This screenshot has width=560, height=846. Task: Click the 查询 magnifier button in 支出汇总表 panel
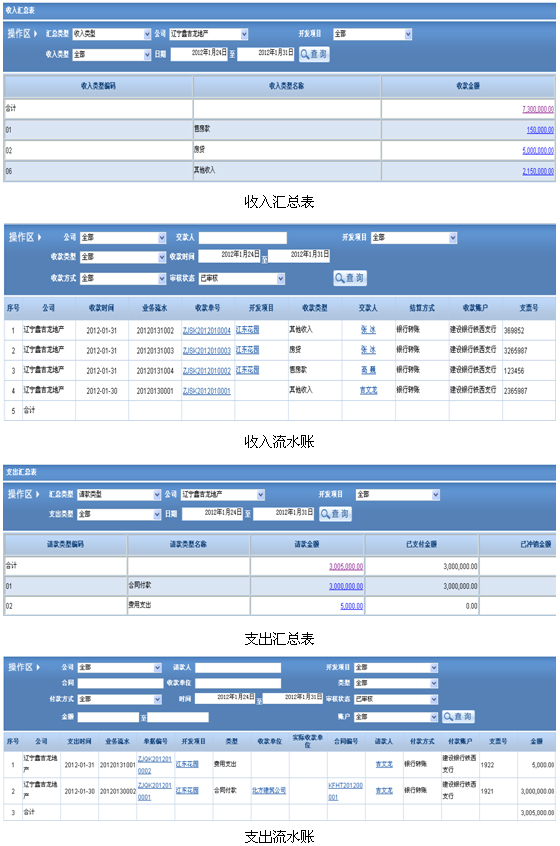point(335,514)
